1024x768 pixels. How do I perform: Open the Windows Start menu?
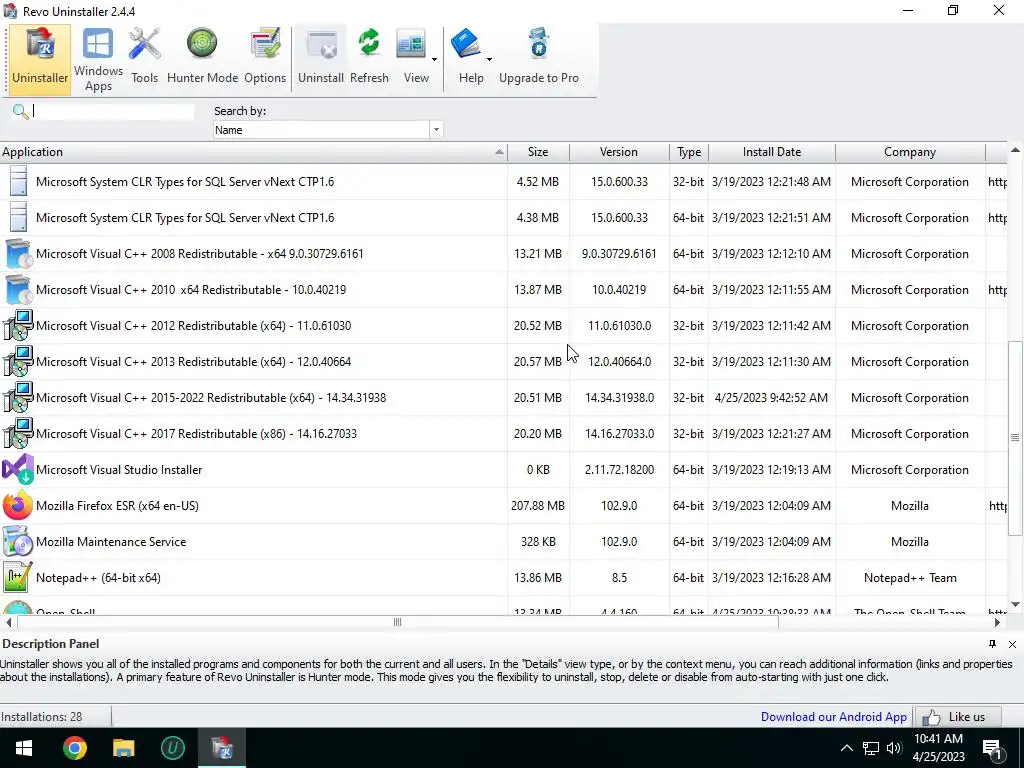click(x=24, y=748)
